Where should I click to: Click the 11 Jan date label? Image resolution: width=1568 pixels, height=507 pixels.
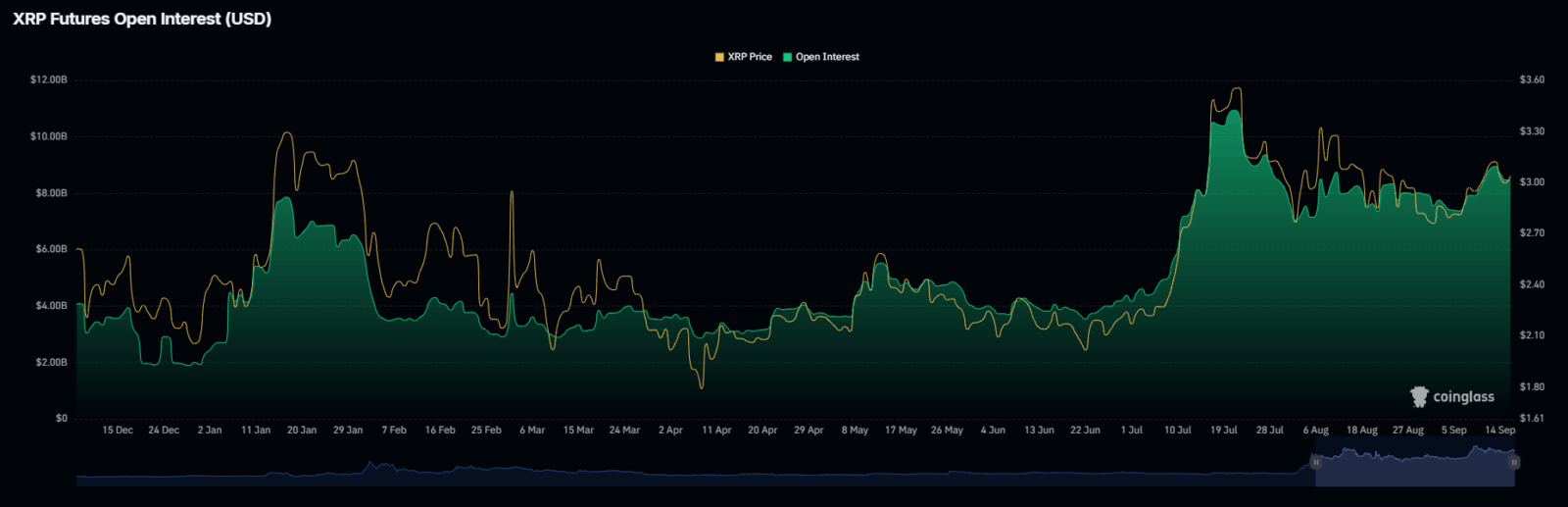[256, 431]
